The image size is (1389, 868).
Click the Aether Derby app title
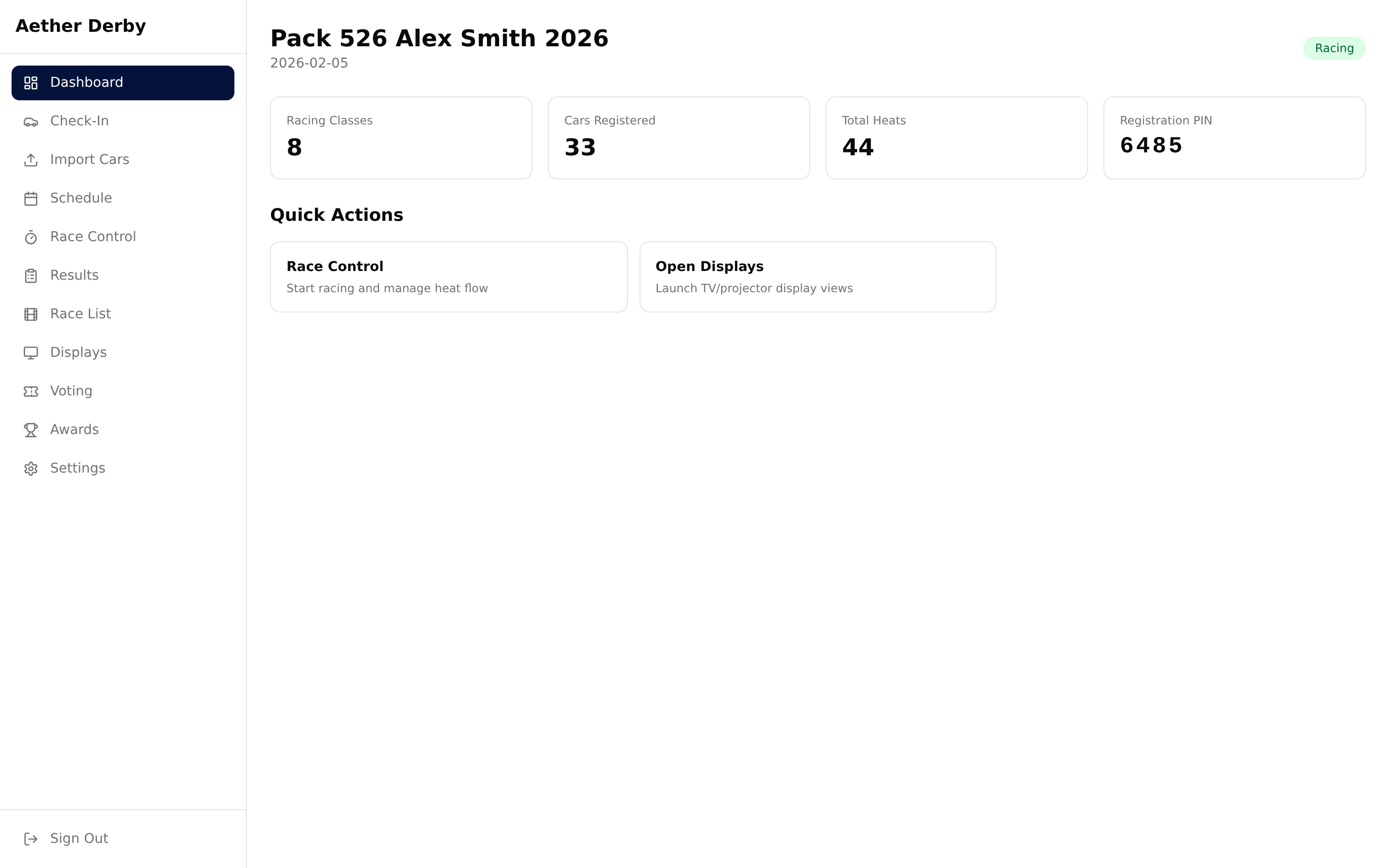(81, 26)
